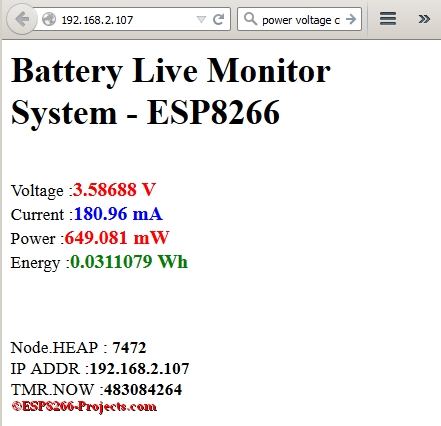
Task: Click the 'Current :' label
Action: [42, 215]
